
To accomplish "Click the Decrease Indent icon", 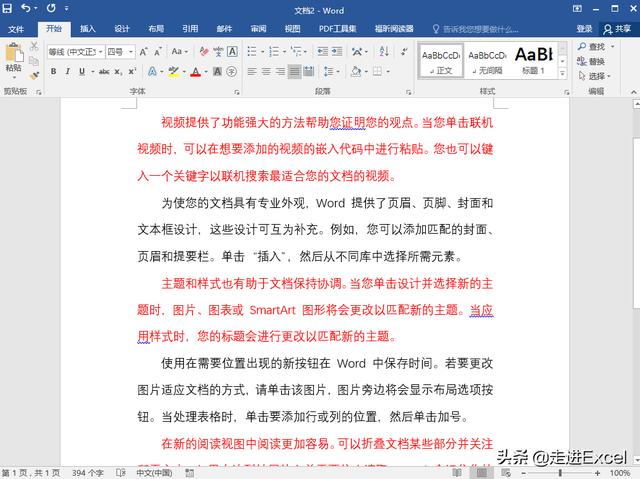I will point(322,51).
